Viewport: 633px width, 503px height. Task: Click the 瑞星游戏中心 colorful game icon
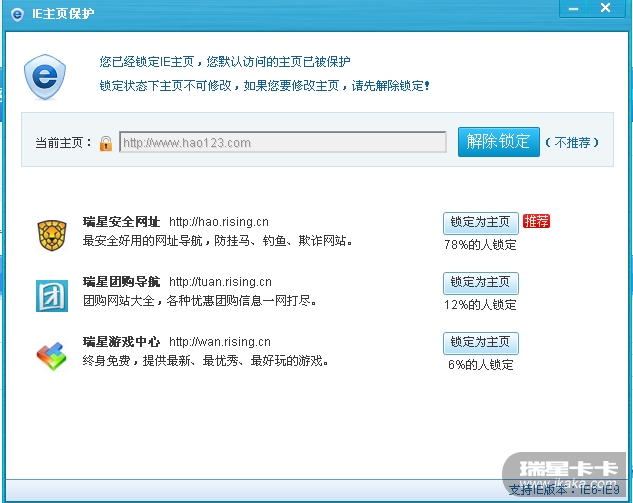pos(52,356)
